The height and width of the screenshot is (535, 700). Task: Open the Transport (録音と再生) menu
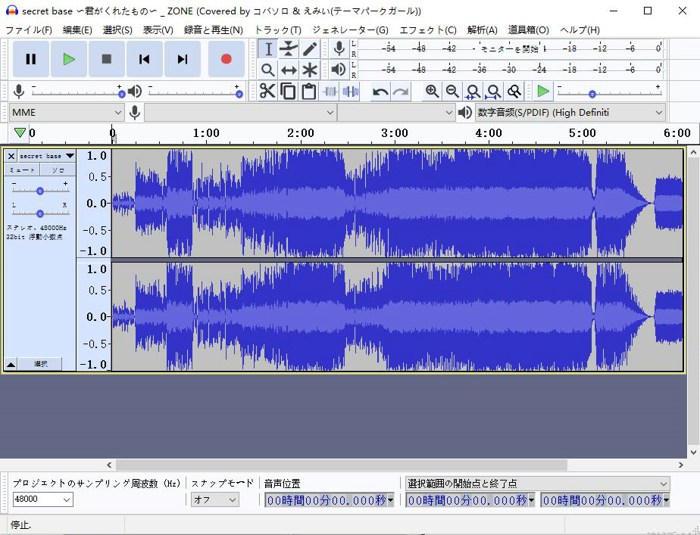213,30
